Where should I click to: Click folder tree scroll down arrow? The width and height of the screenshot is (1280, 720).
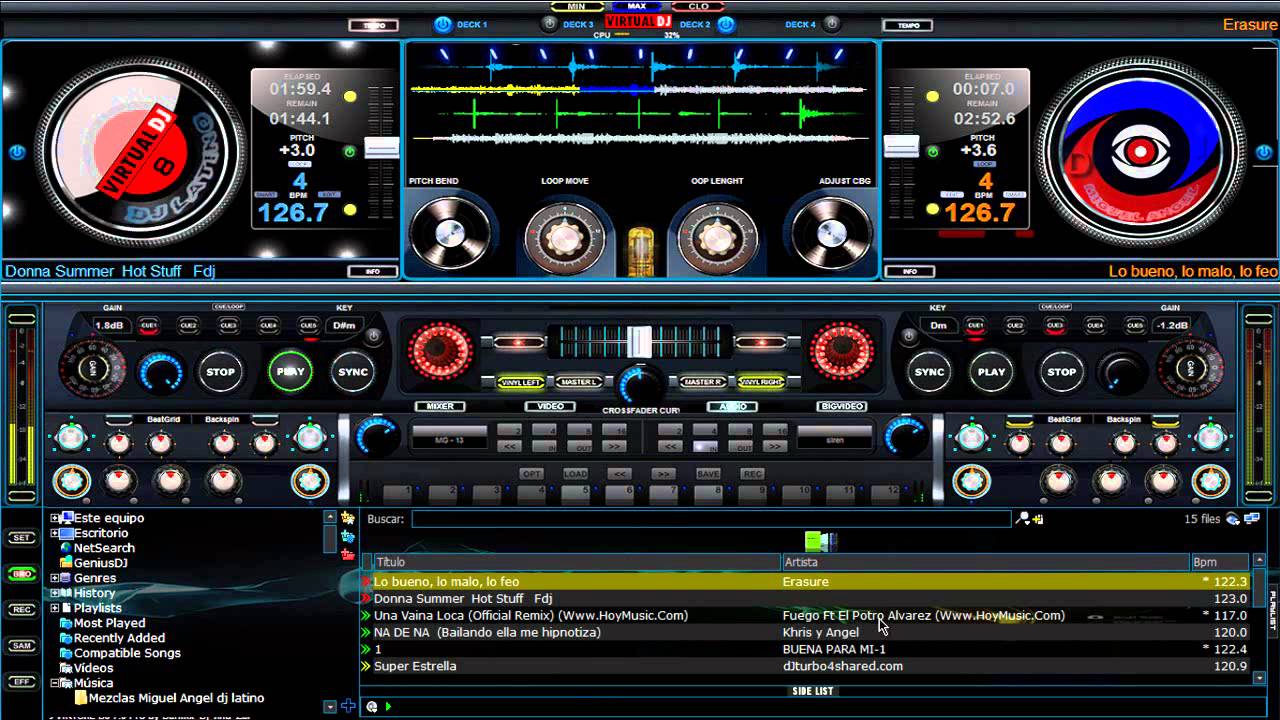pyautogui.click(x=330, y=707)
